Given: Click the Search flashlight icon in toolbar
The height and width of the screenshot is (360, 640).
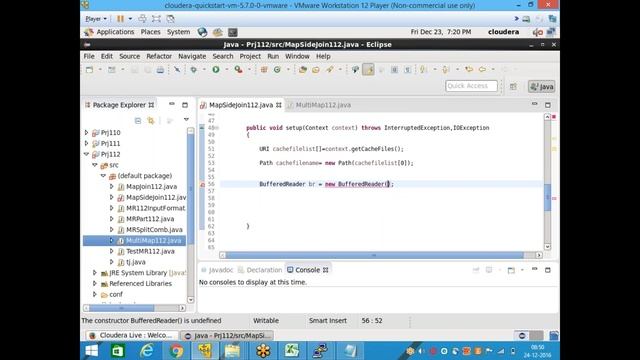Looking at the screenshot, I should point(330,70).
